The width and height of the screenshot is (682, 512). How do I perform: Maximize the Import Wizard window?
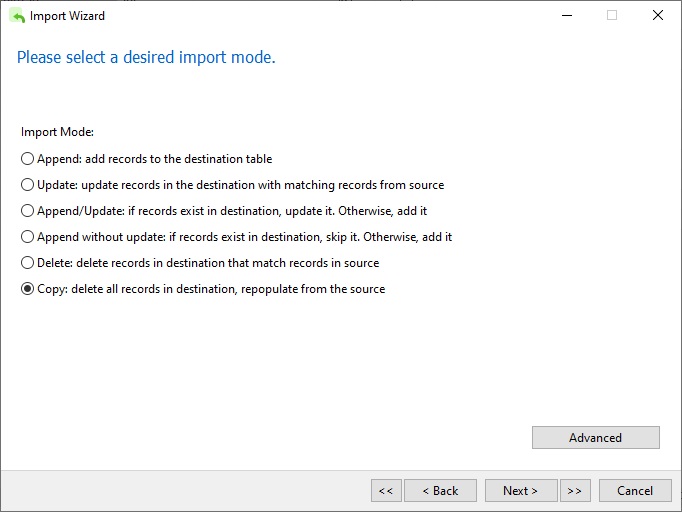[x=612, y=16]
